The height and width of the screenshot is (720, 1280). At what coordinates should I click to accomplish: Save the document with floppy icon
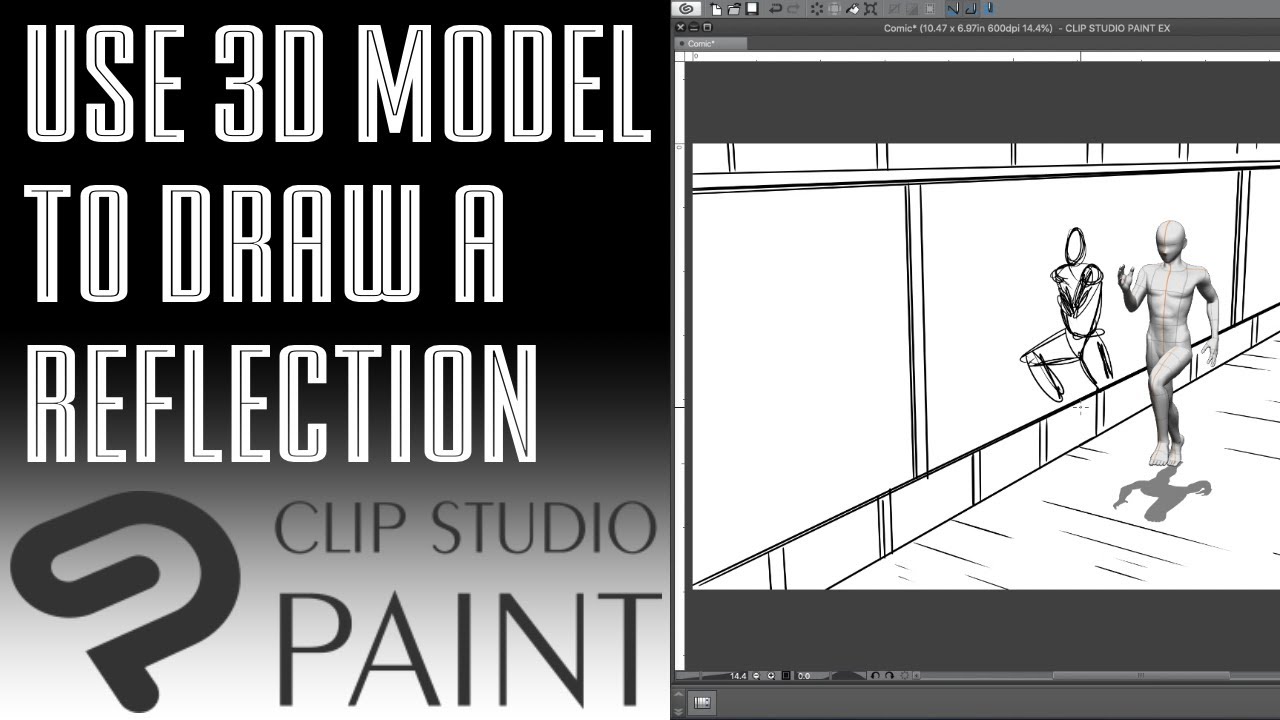click(x=752, y=9)
